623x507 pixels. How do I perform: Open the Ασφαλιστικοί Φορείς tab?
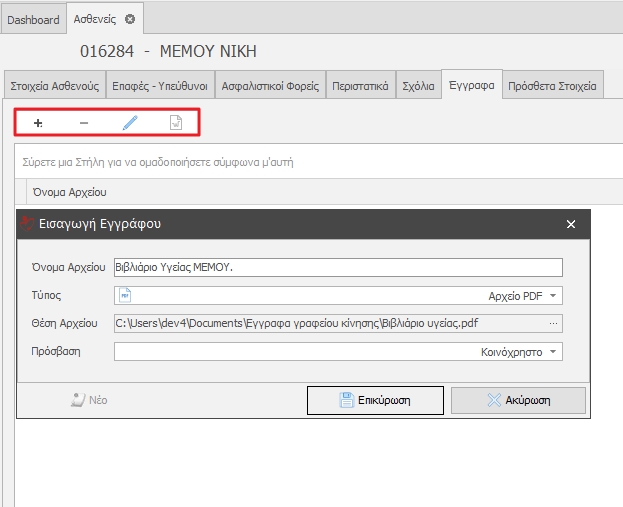[x=269, y=86]
